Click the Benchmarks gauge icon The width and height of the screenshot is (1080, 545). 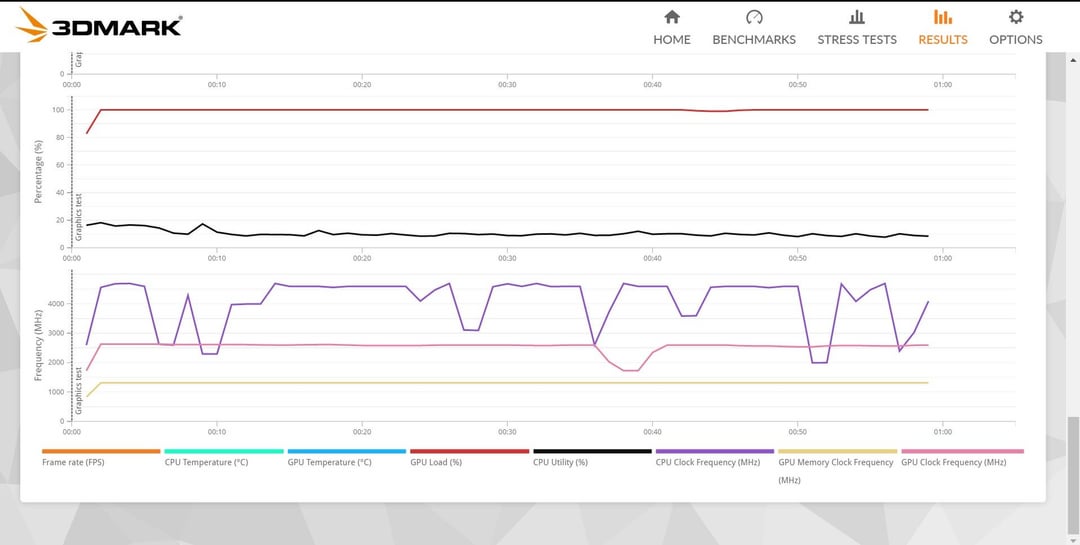pyautogui.click(x=754, y=17)
